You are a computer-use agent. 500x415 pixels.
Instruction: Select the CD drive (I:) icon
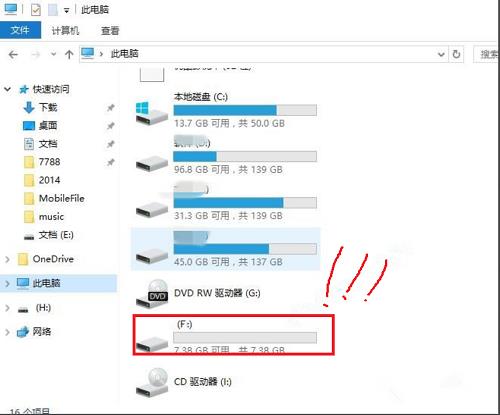point(152,382)
